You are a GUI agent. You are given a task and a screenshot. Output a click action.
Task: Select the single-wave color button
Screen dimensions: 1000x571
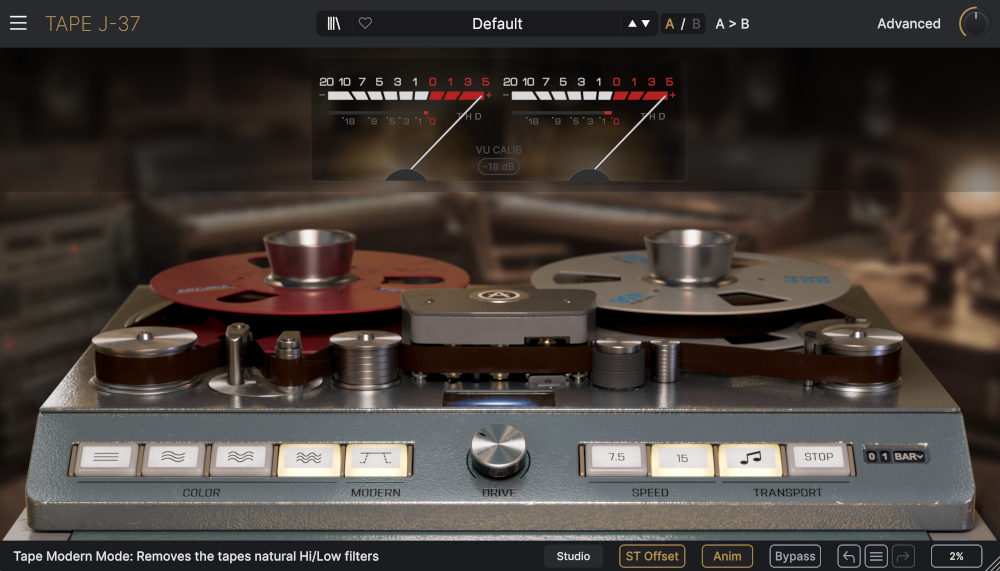[x=173, y=459]
